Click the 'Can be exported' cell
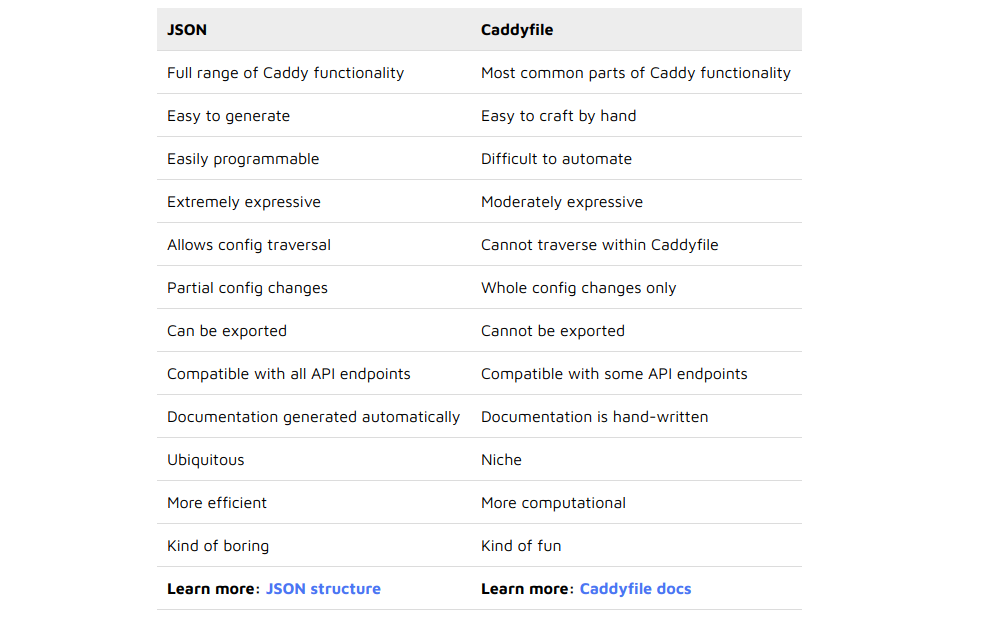 [227, 331]
